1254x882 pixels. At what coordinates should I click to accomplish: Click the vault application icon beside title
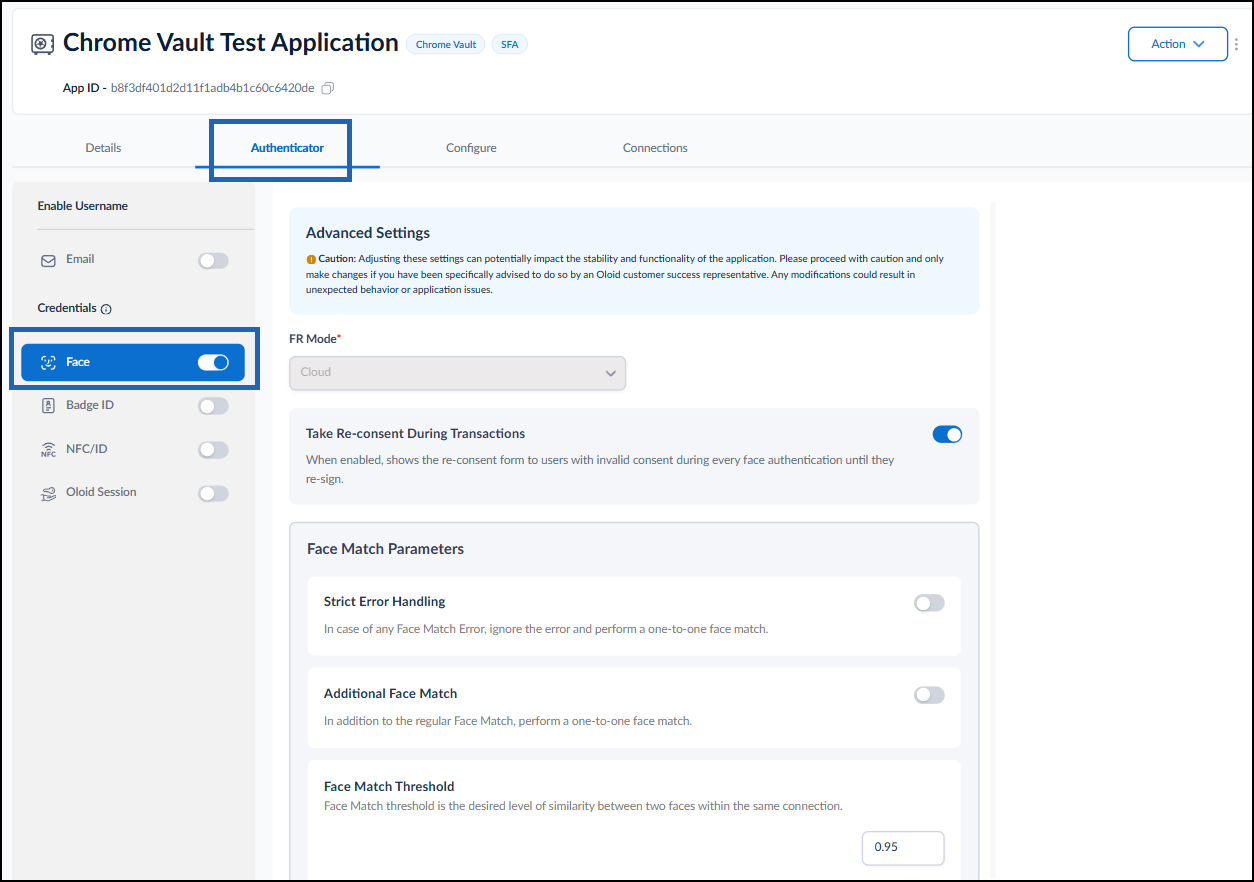click(x=42, y=44)
